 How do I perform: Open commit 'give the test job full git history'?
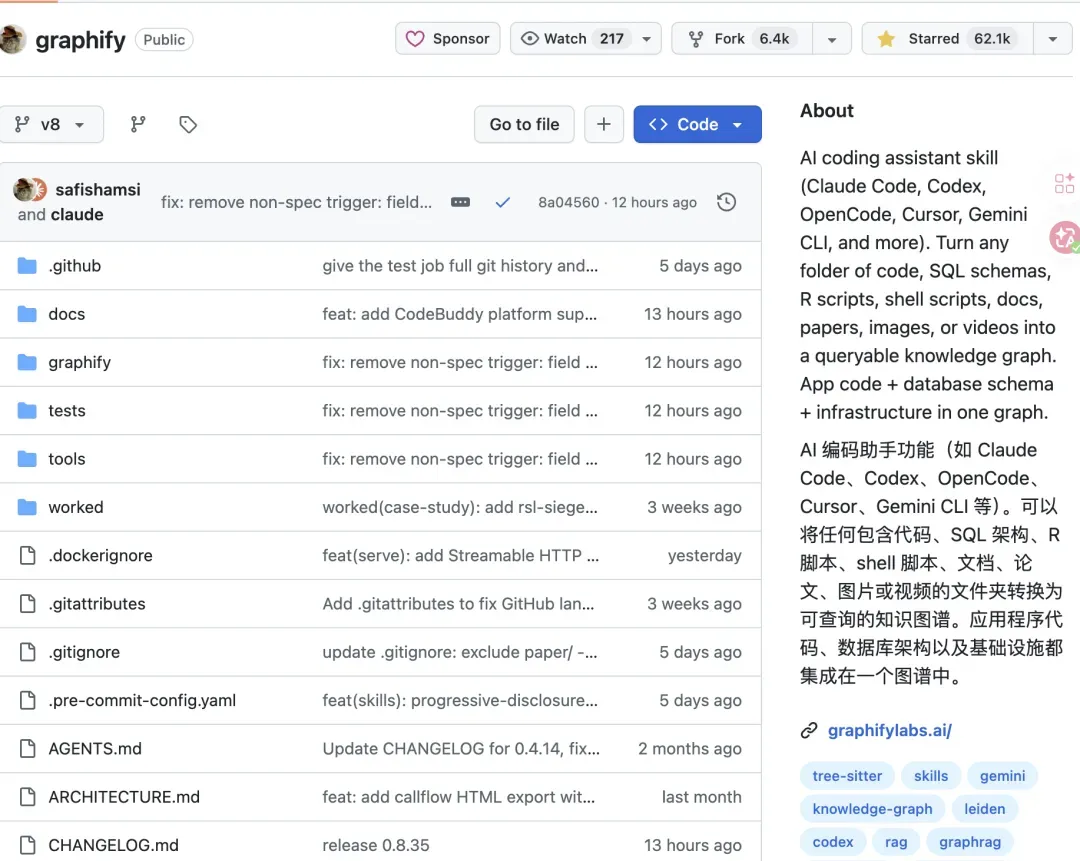[460, 266]
